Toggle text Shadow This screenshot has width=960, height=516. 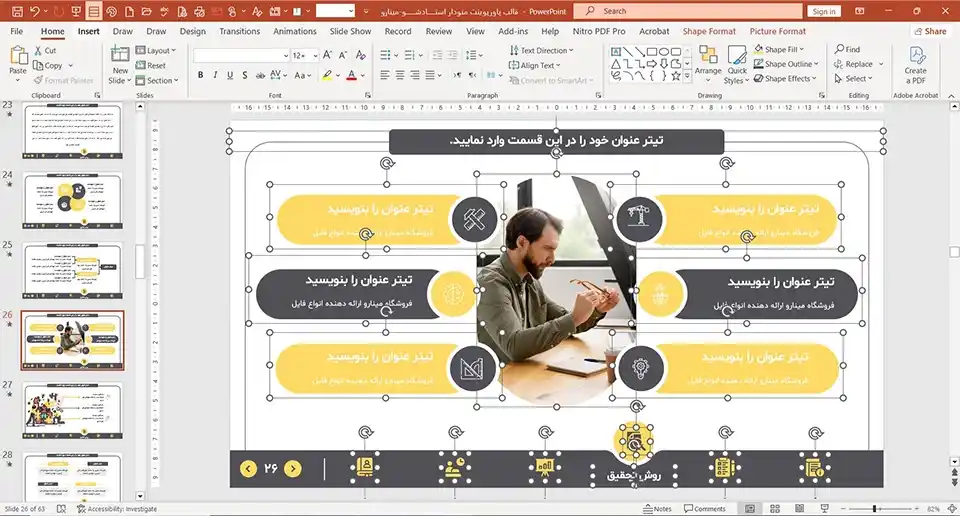(244, 75)
